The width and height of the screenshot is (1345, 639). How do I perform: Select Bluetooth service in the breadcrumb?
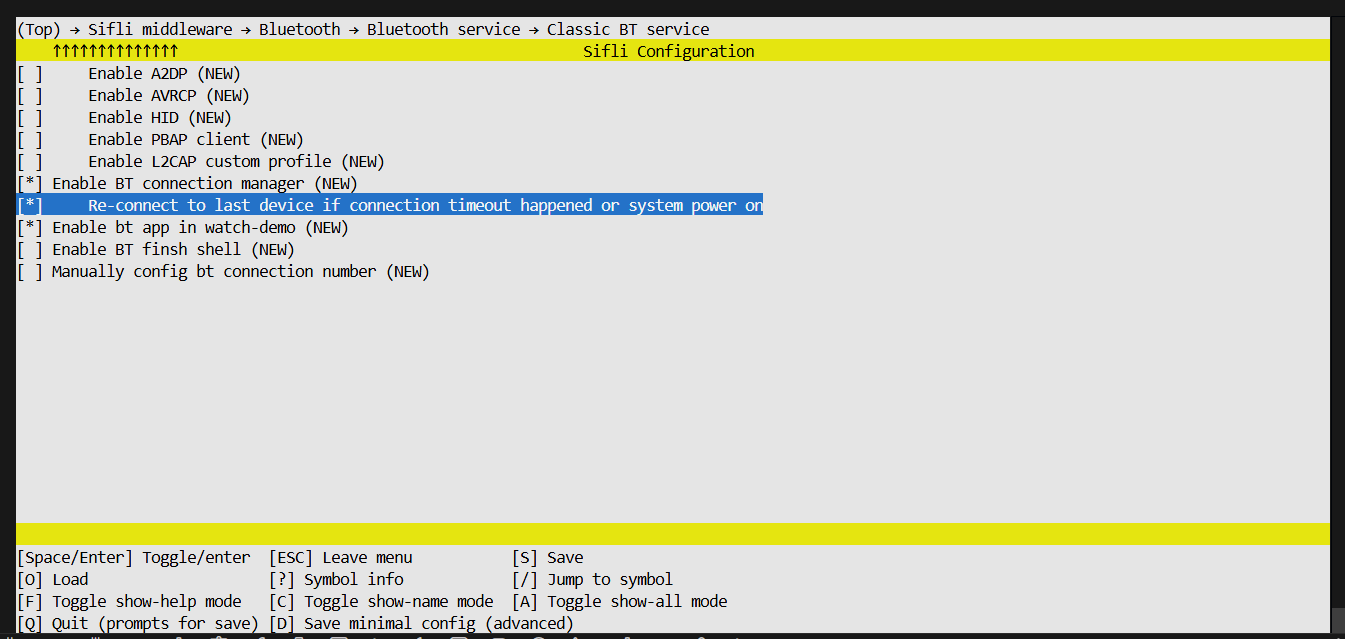tap(443, 29)
